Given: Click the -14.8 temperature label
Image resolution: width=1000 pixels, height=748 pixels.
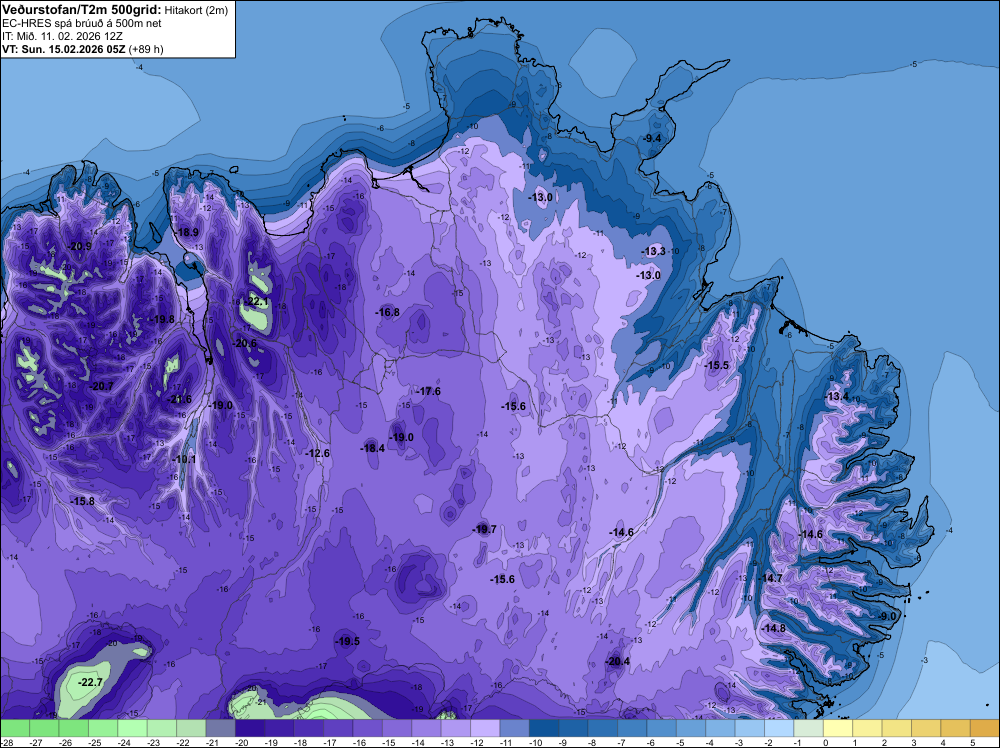Looking at the screenshot, I should point(774,628).
